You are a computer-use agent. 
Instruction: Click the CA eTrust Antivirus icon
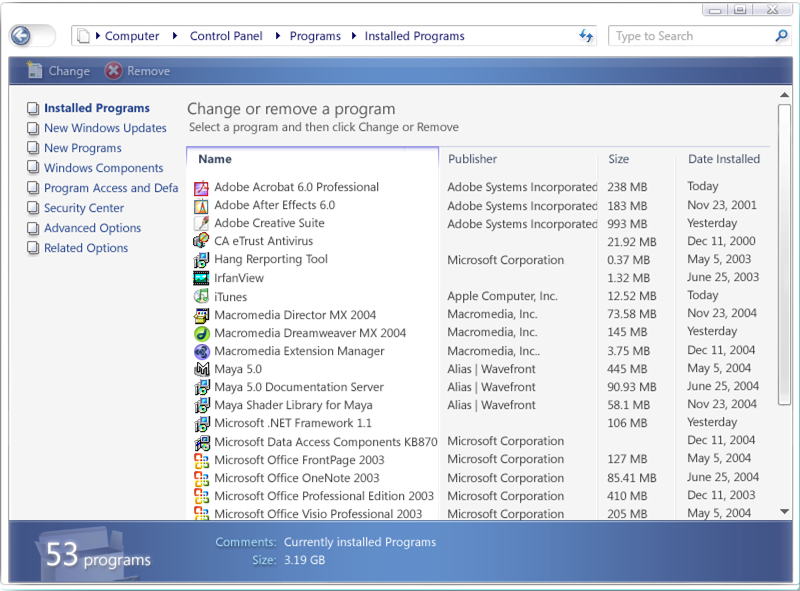[201, 242]
